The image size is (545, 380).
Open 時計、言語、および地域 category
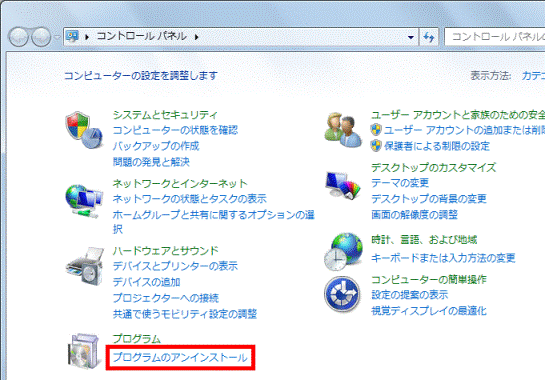click(x=424, y=240)
